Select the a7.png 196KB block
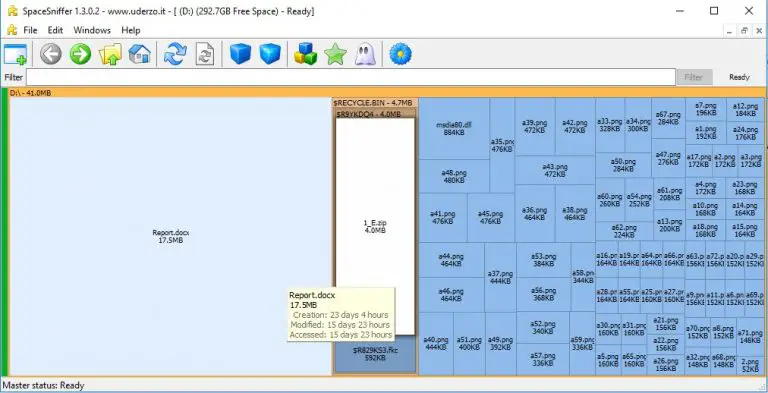This screenshot has height=393, width=768. click(706, 109)
